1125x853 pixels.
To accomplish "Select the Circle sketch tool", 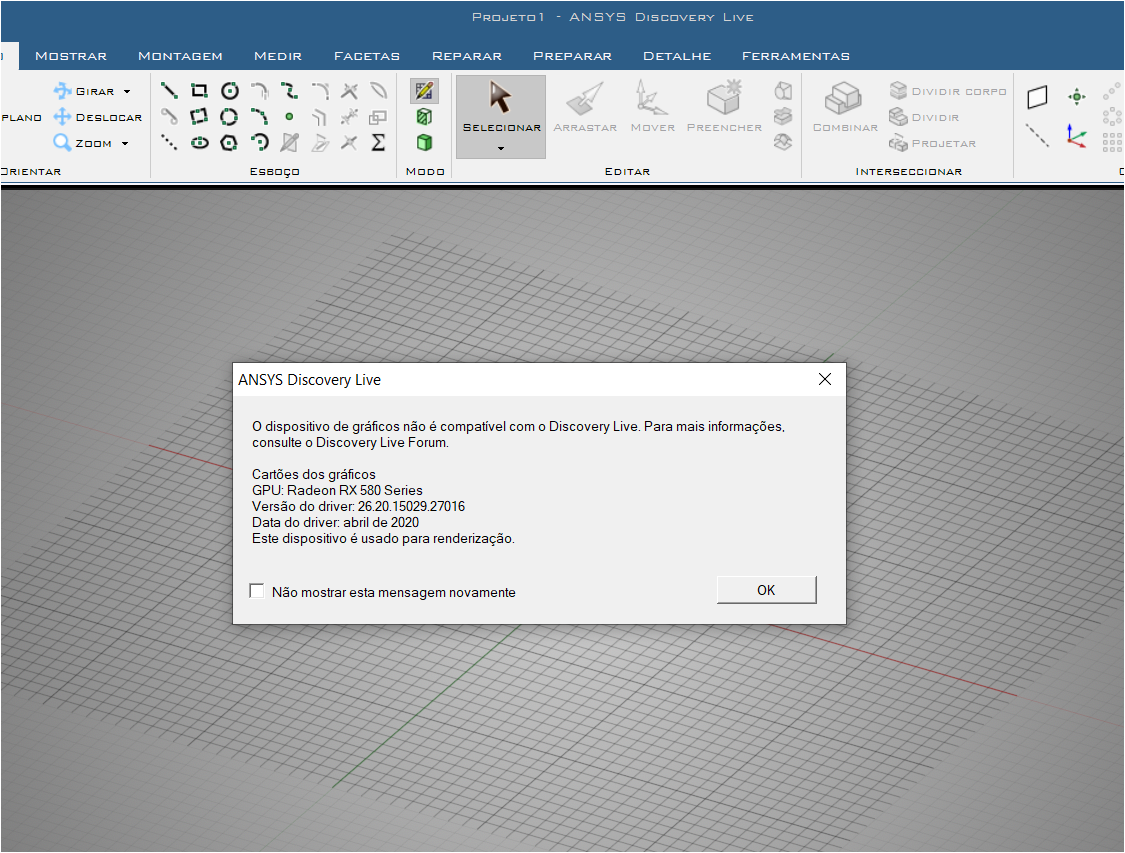I will (x=230, y=90).
